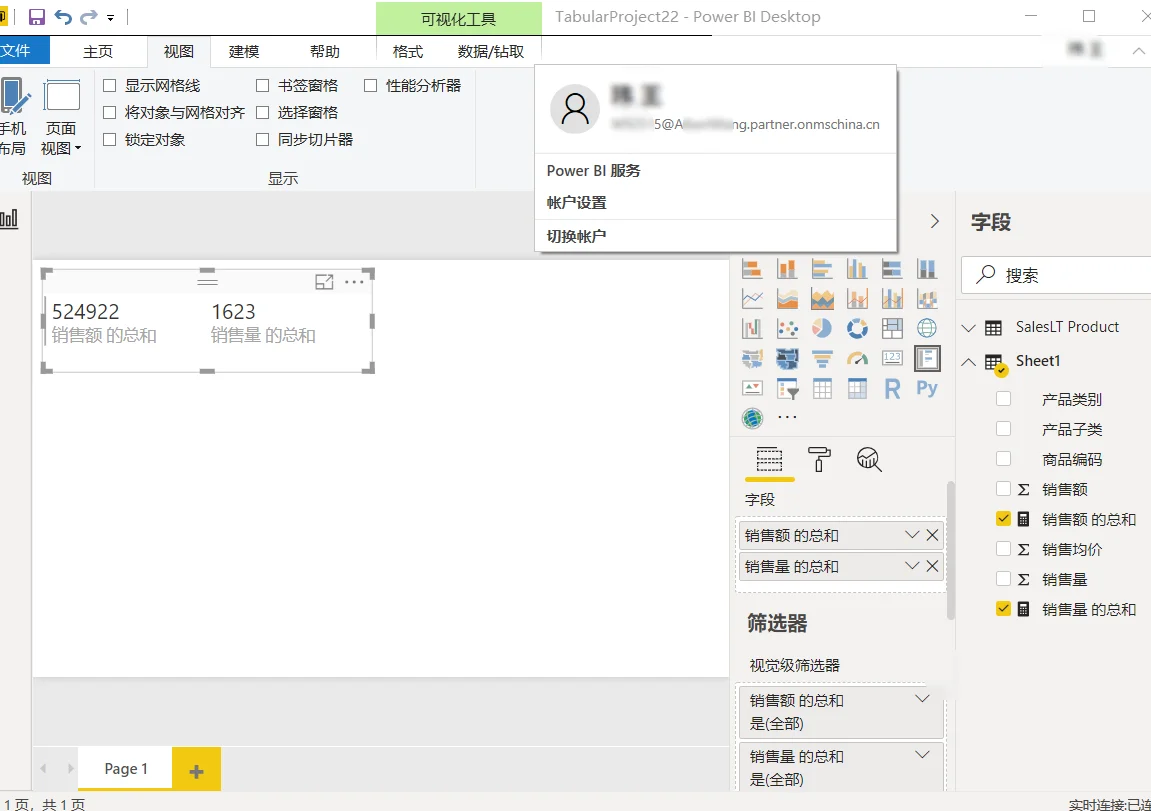Select the donut chart visual
This screenshot has width=1151, height=811.
857,328
